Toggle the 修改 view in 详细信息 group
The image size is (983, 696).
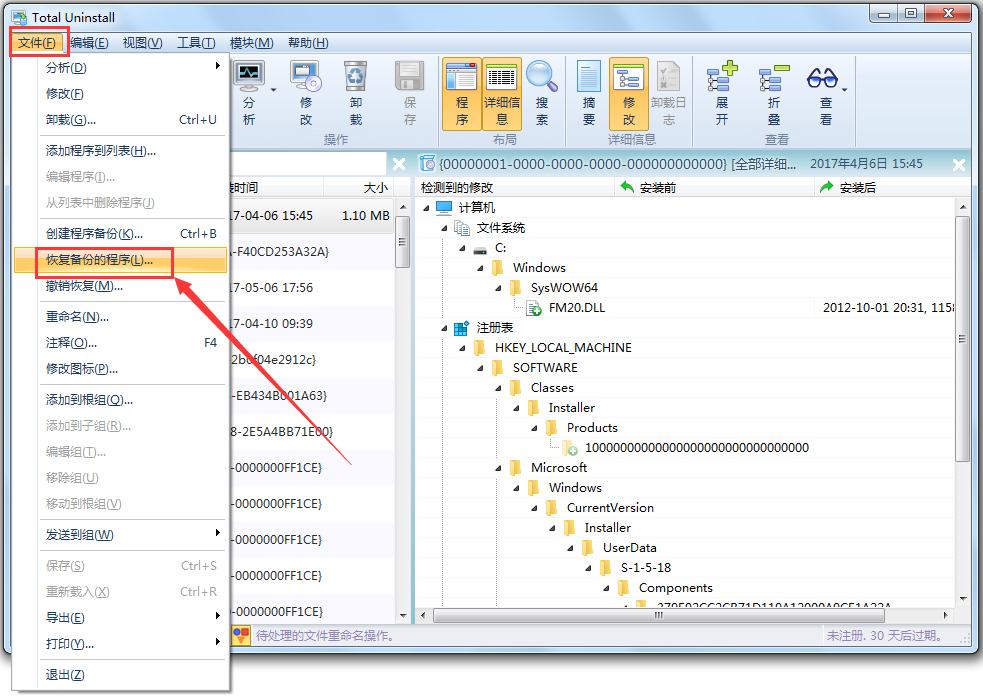tap(629, 92)
